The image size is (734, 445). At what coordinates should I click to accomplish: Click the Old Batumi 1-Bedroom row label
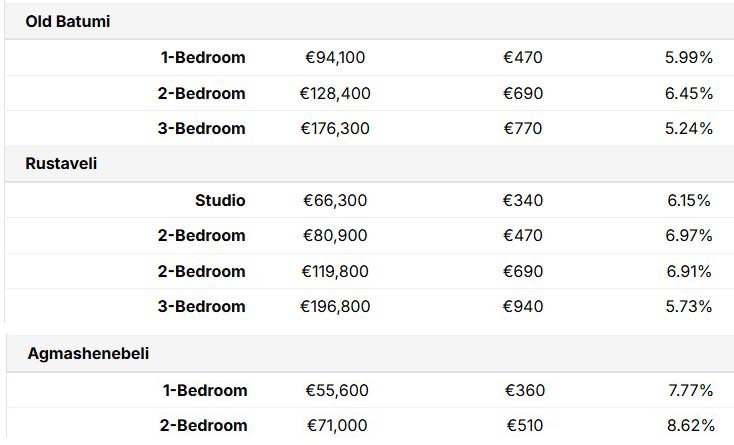[203, 58]
